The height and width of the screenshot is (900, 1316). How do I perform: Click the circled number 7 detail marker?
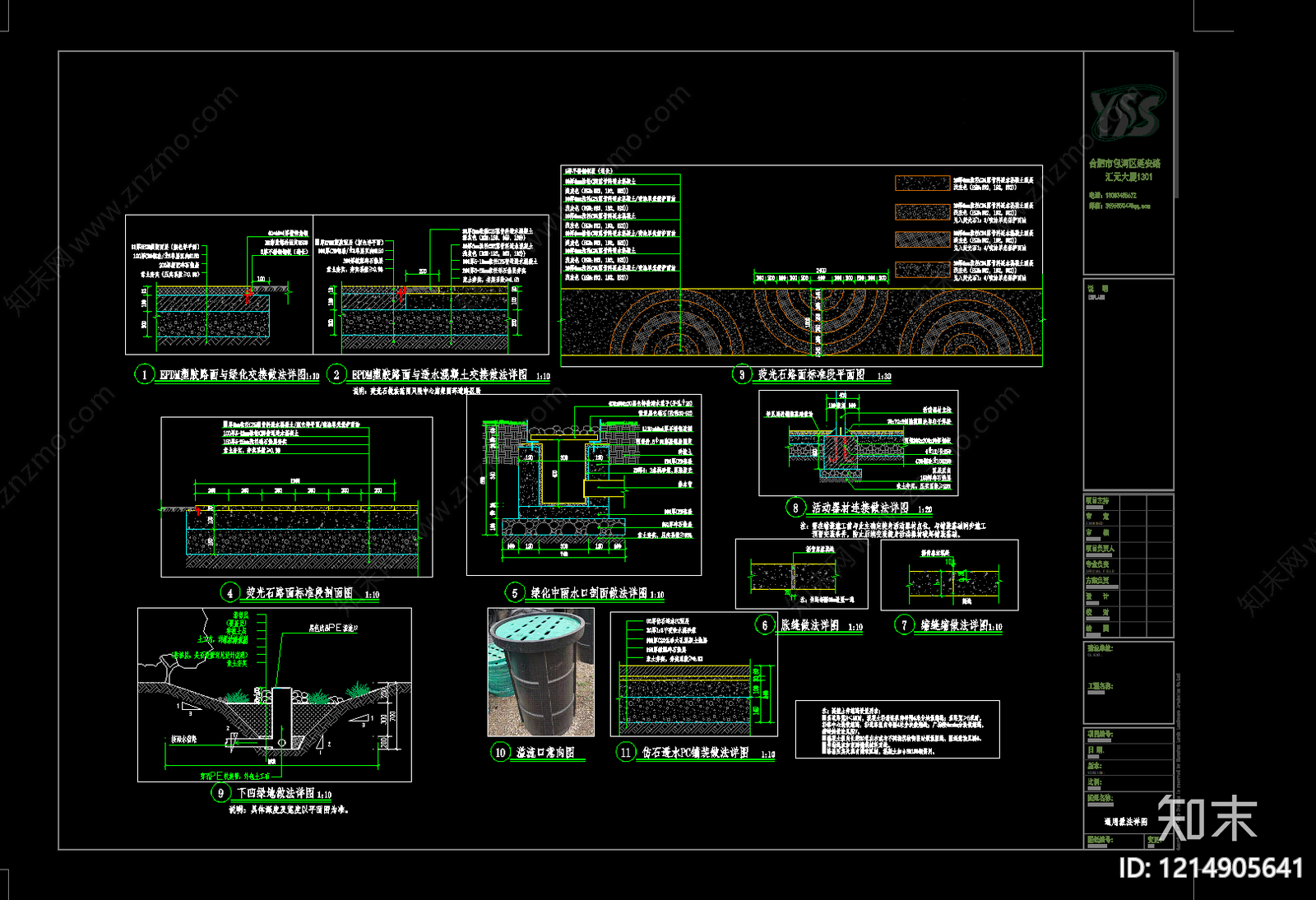click(905, 625)
